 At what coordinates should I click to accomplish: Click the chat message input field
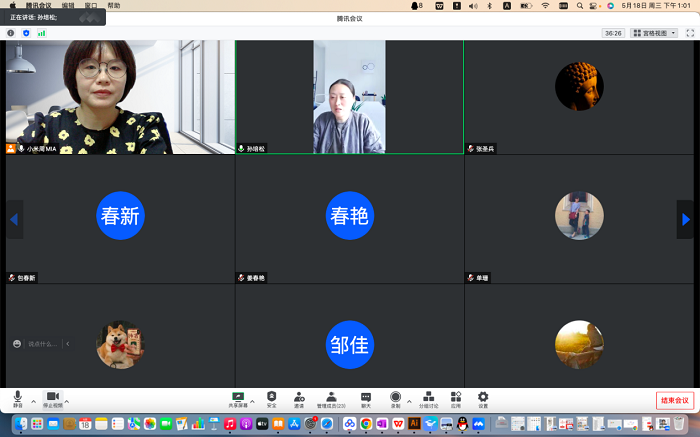pos(42,344)
